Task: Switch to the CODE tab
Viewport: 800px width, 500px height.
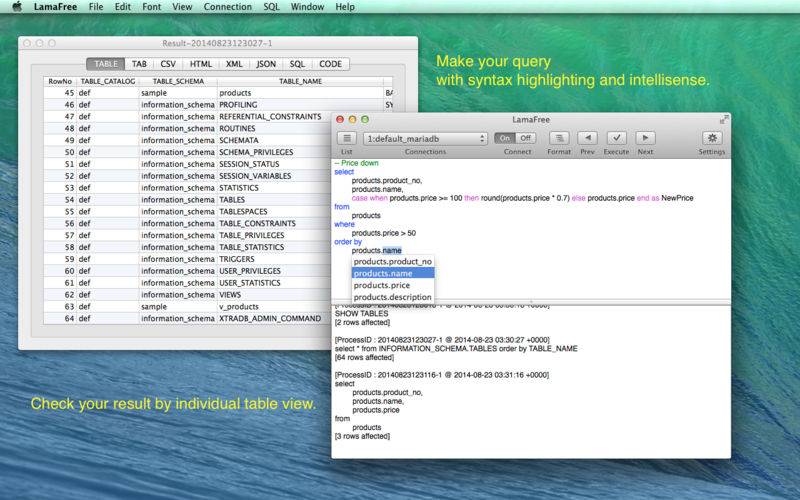Action: [x=331, y=64]
